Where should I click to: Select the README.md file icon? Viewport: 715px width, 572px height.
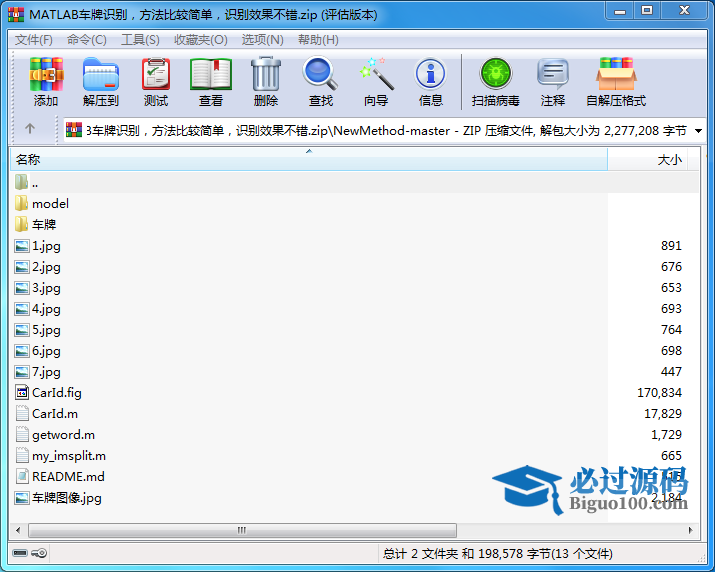point(21,476)
